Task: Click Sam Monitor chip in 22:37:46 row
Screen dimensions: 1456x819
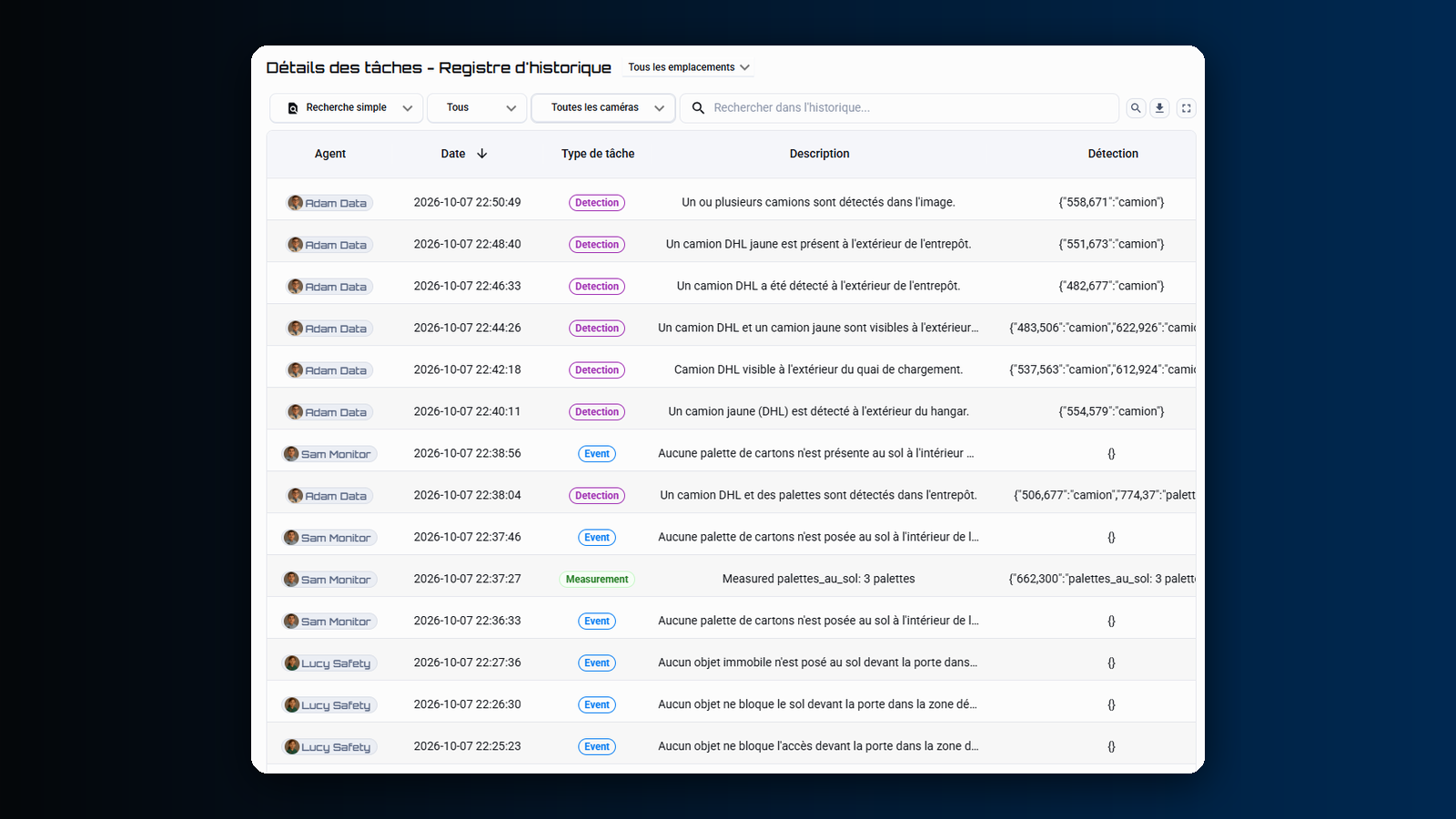Action: tap(329, 538)
